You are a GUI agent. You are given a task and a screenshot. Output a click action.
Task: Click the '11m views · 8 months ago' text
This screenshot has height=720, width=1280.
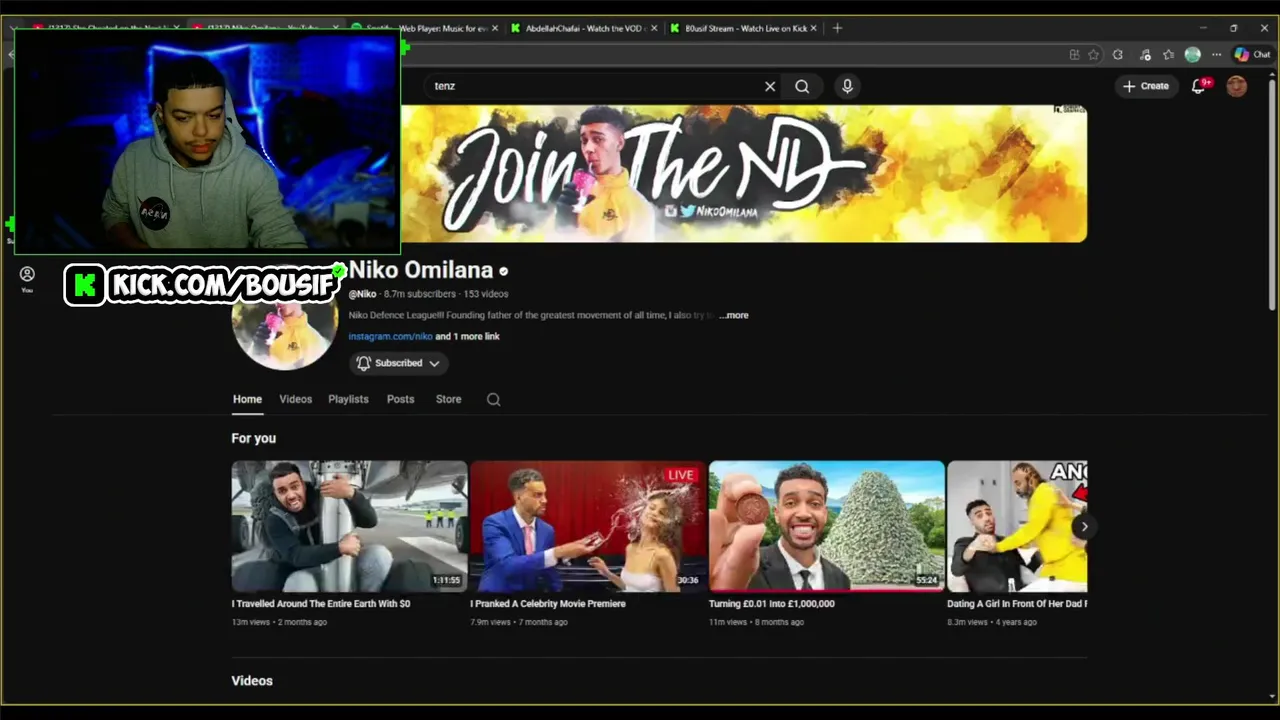coord(756,622)
